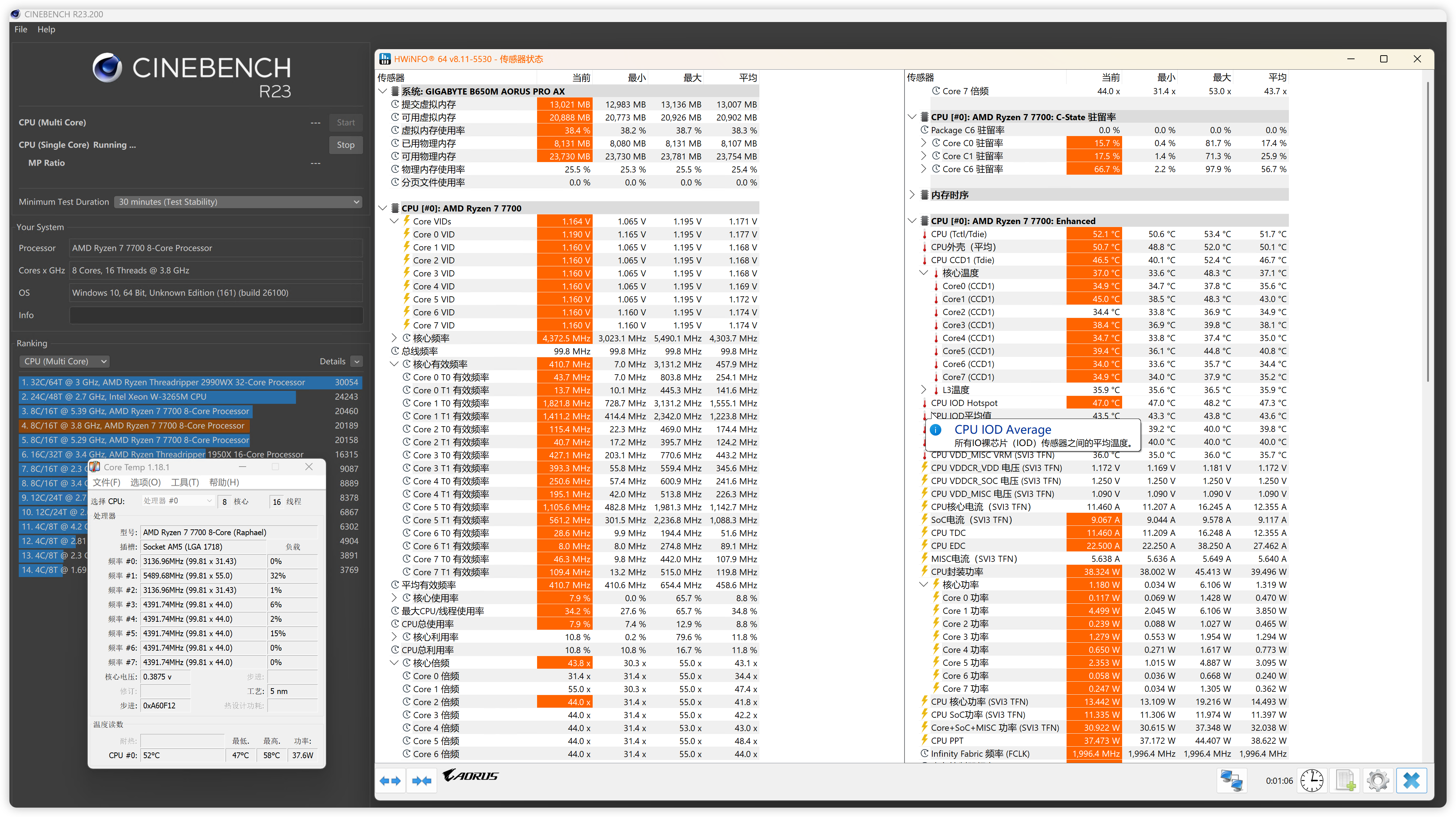Screen dimensions: 1456x817
Task: Open the Details dropdown arrow in Ranking
Action: pos(357,362)
